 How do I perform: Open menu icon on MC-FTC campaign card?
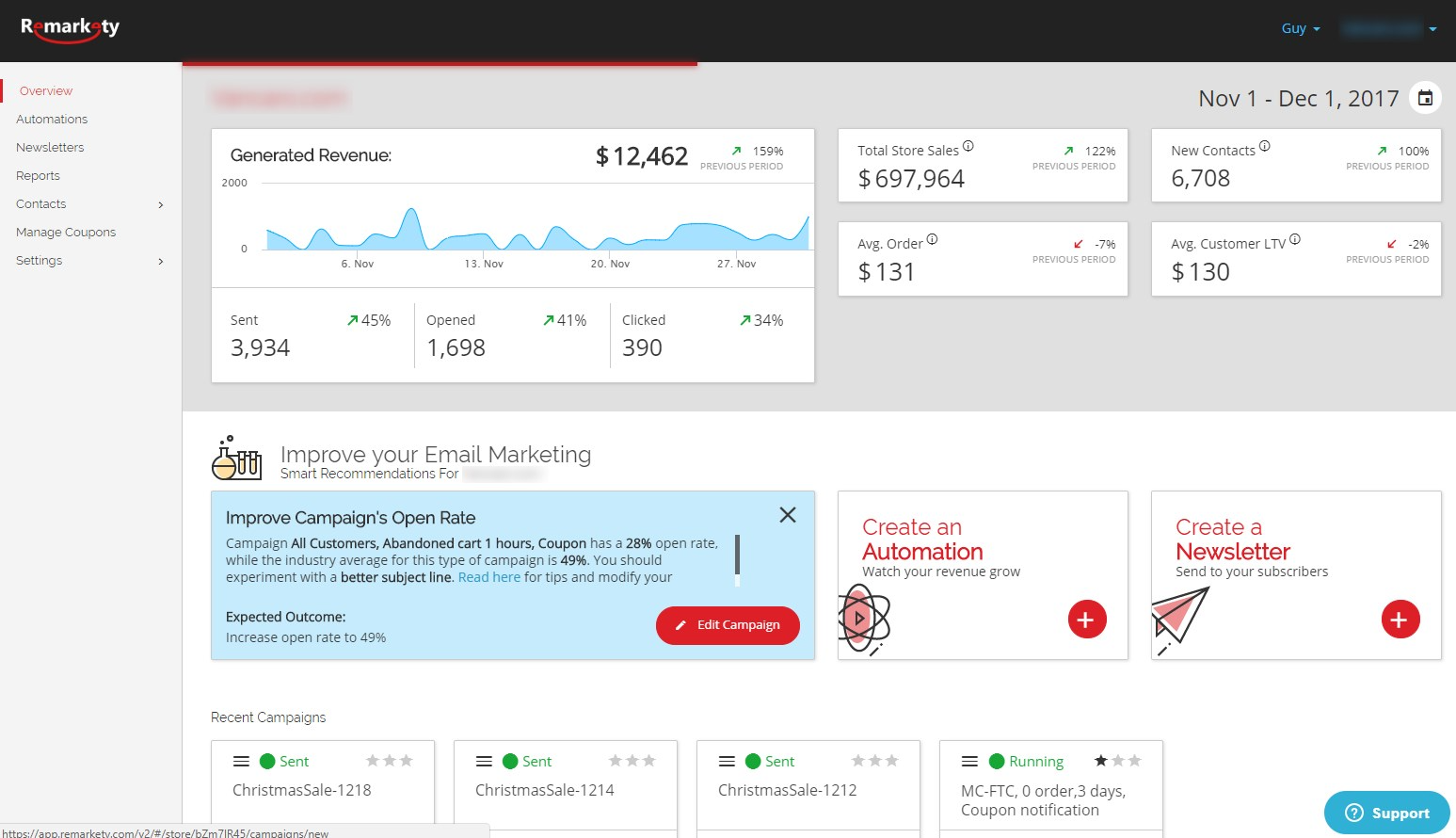click(x=969, y=761)
